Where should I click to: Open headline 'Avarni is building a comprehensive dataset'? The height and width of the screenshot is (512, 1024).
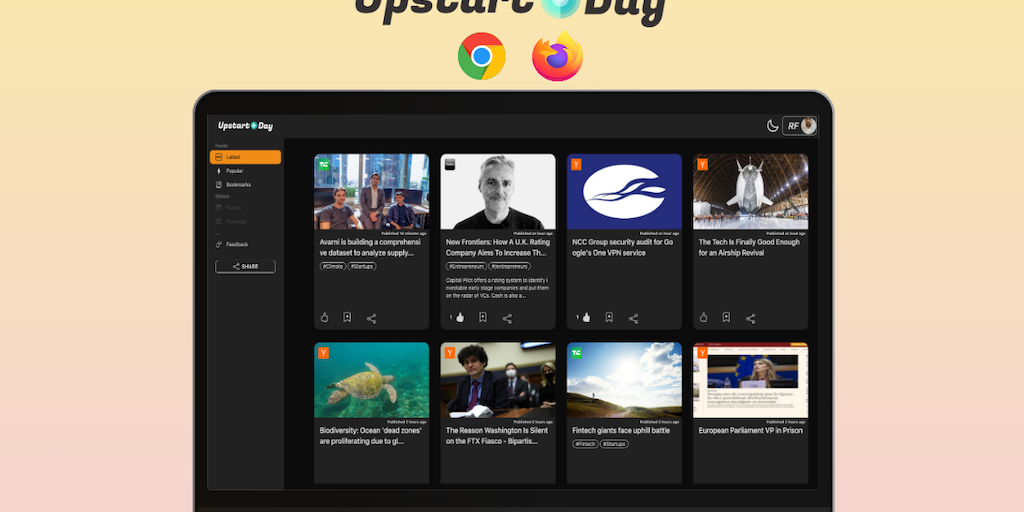(x=370, y=248)
